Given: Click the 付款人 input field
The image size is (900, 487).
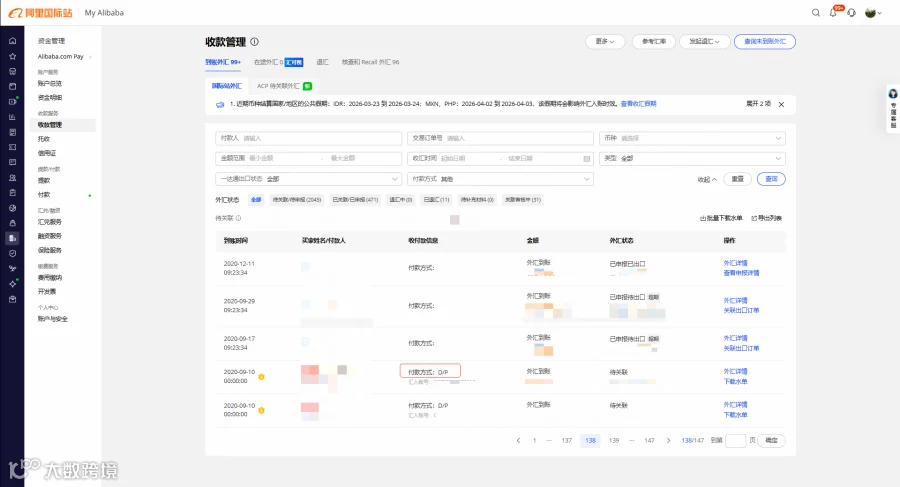Looking at the screenshot, I should click(x=308, y=138).
